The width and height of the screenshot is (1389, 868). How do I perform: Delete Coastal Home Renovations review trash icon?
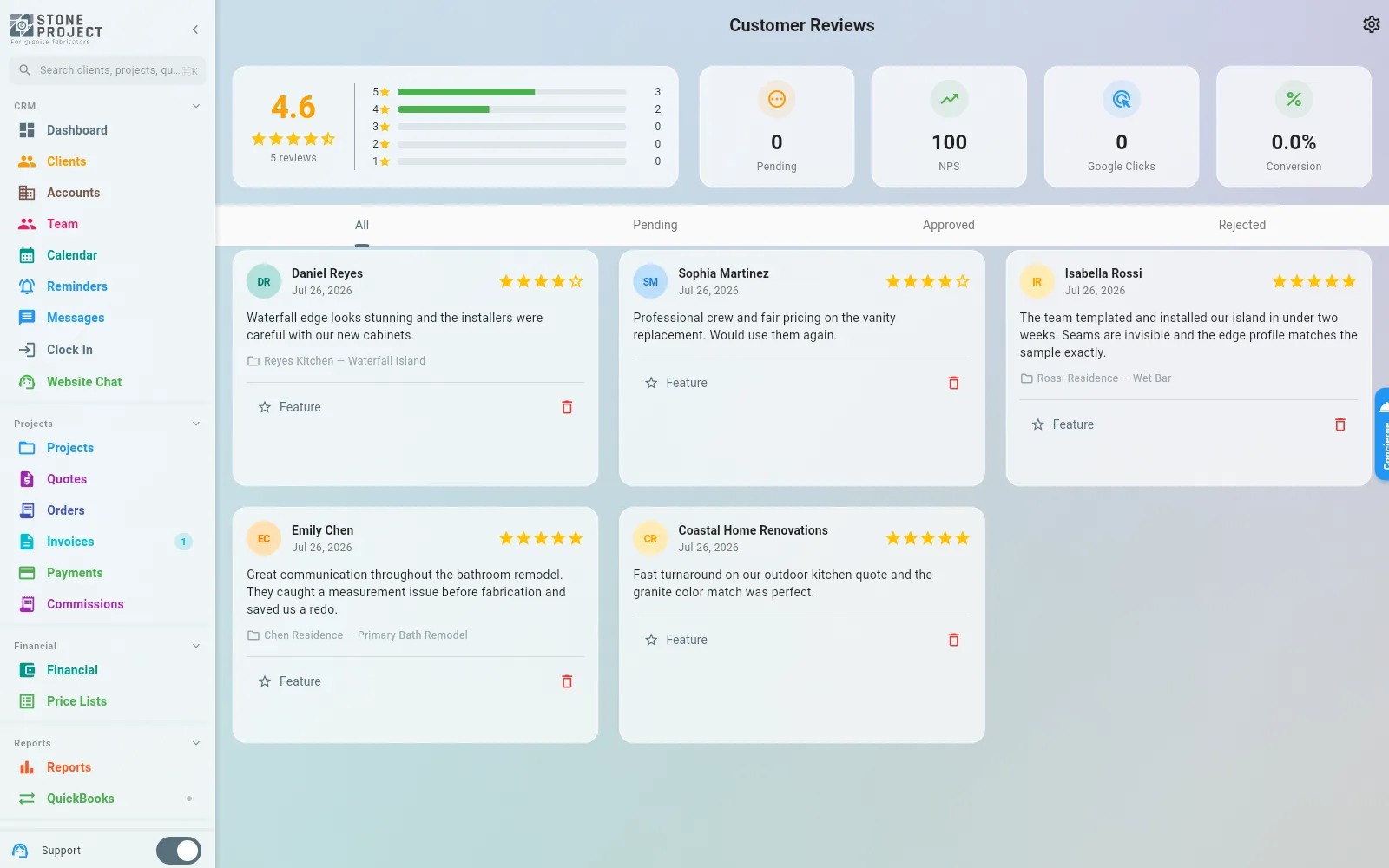tap(953, 640)
